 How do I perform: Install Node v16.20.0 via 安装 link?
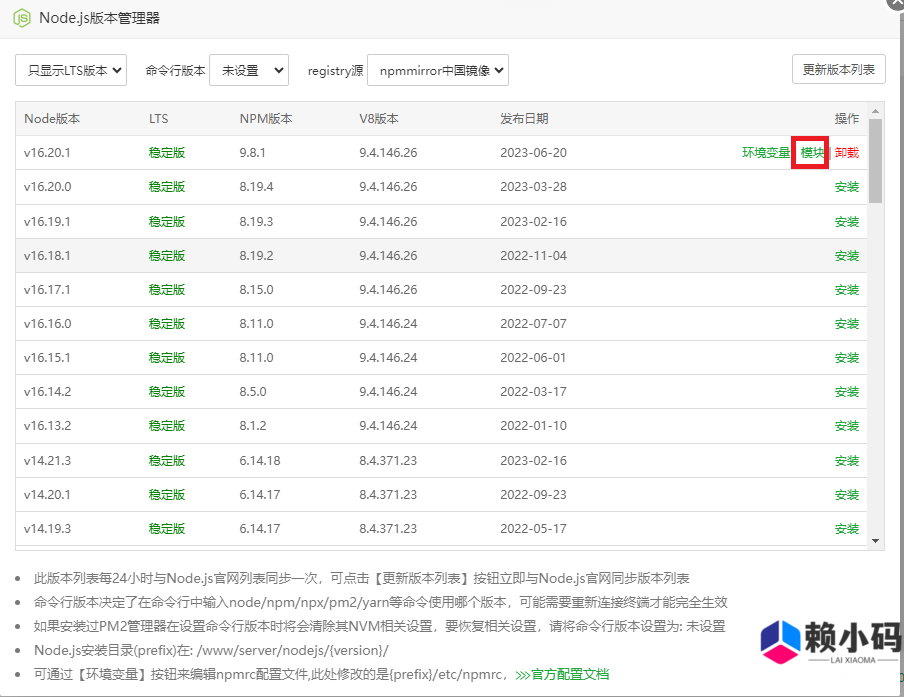pos(846,188)
